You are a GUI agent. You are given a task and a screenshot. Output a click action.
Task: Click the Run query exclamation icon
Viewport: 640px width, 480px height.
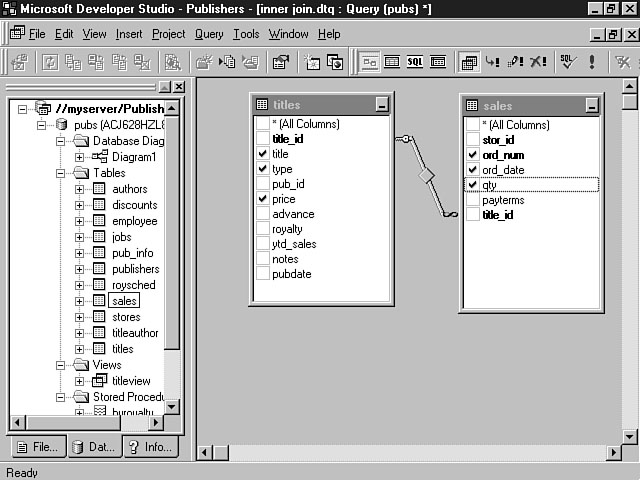[x=592, y=62]
